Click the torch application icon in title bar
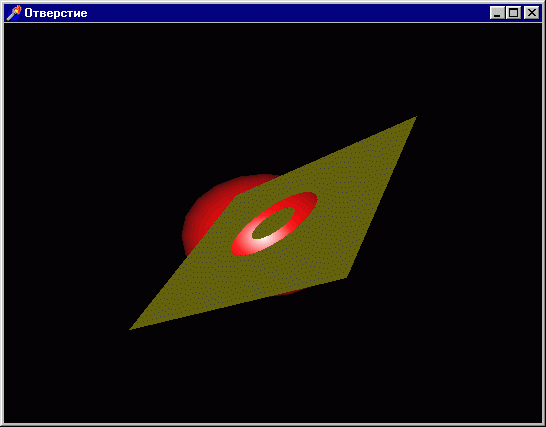Image resolution: width=546 pixels, height=427 pixels. pyautogui.click(x=14, y=13)
